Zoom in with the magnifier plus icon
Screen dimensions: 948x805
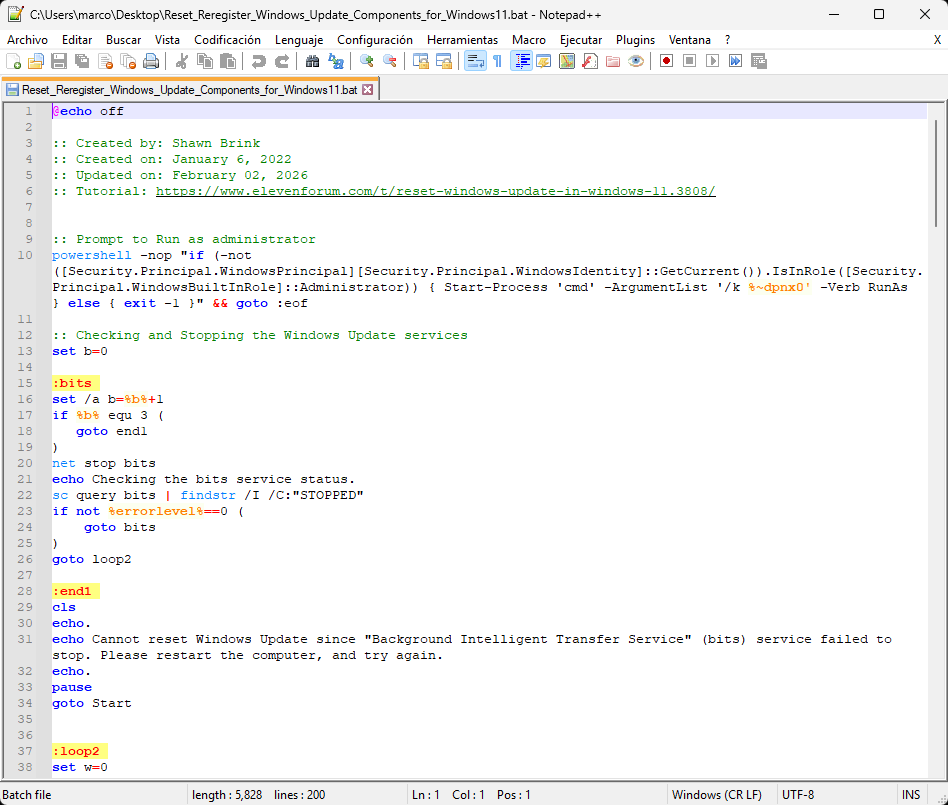coord(366,61)
